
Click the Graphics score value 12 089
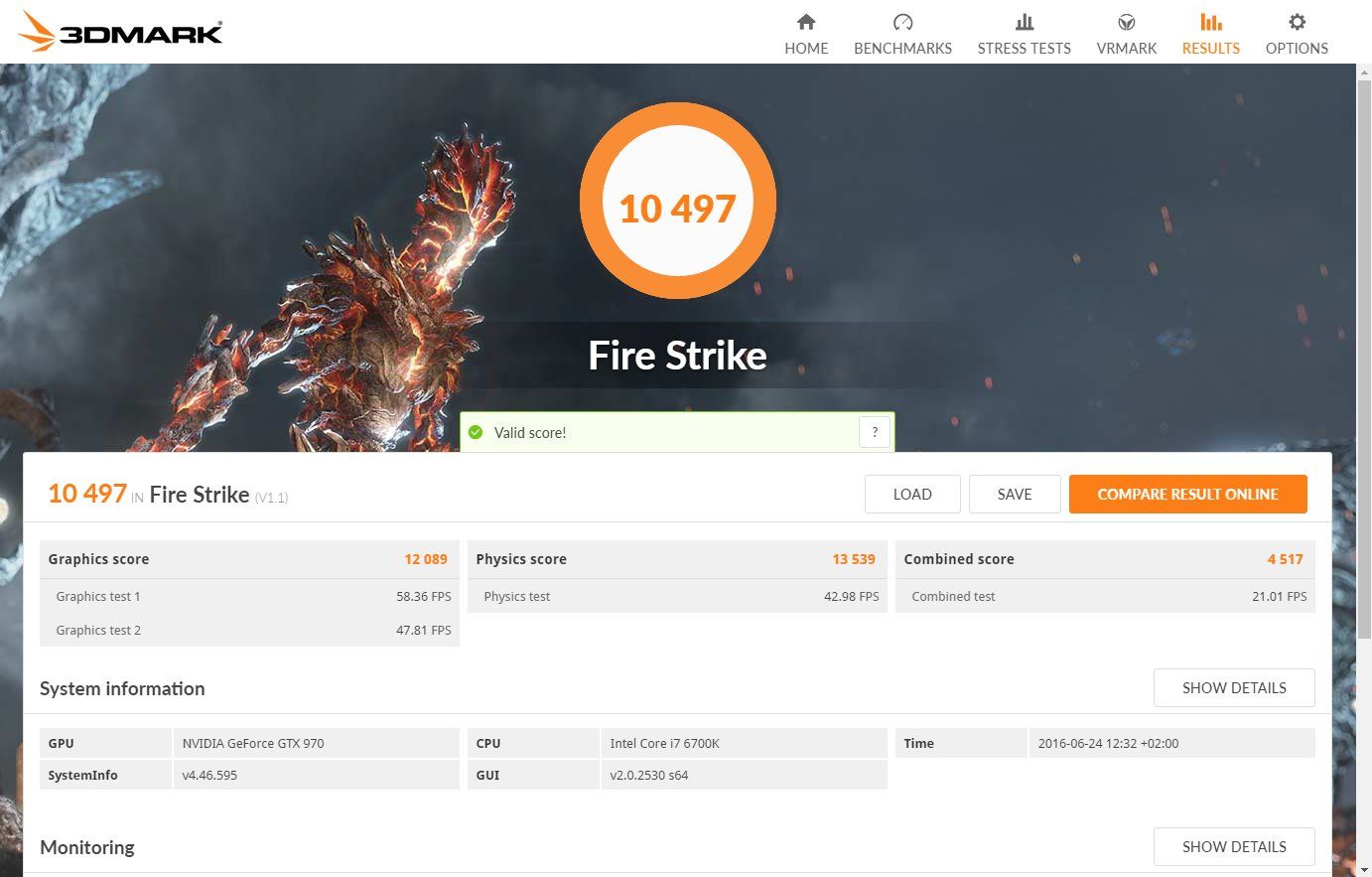click(x=426, y=559)
